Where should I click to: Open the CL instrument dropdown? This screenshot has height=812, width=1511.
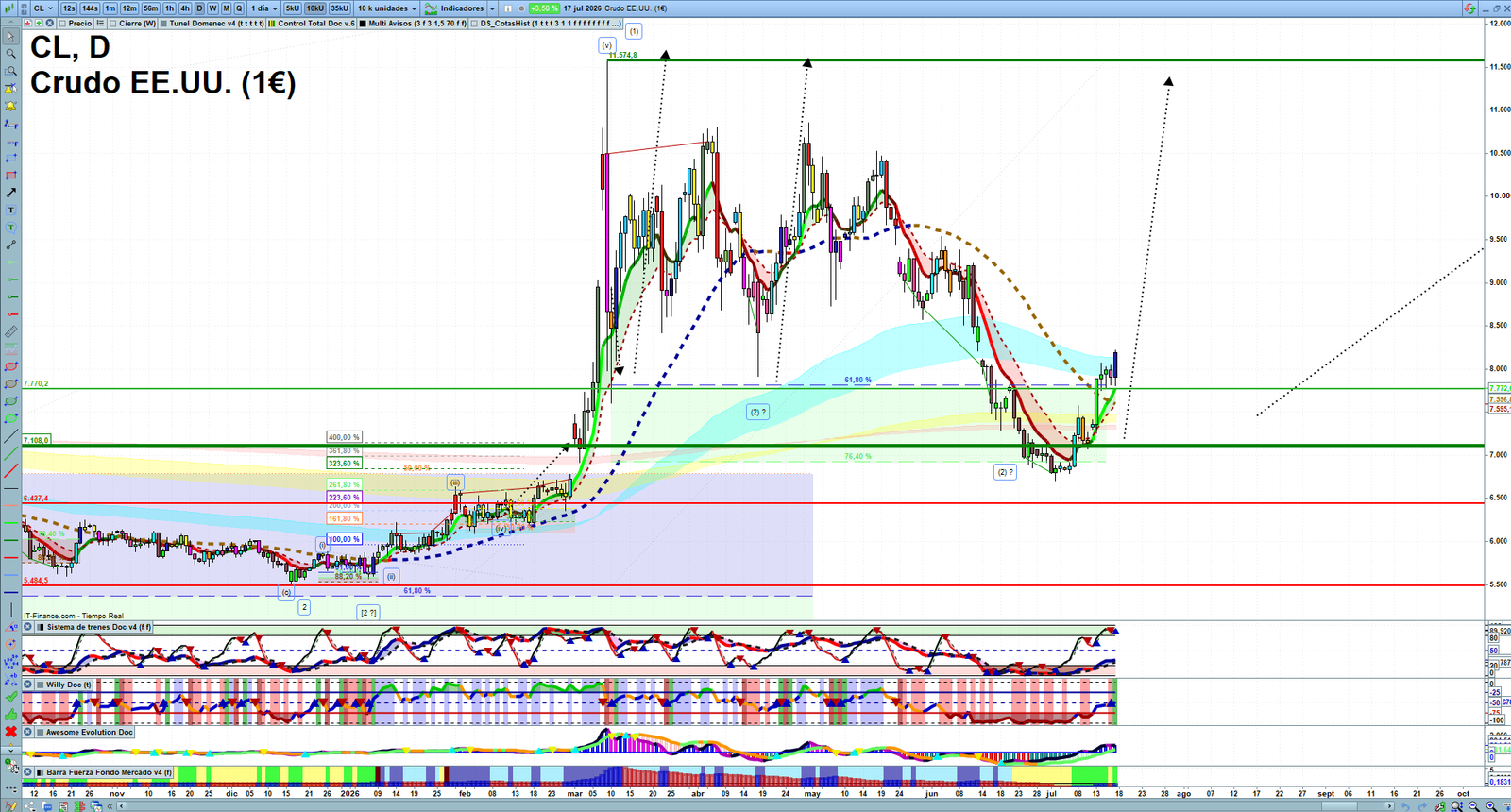pos(42,8)
